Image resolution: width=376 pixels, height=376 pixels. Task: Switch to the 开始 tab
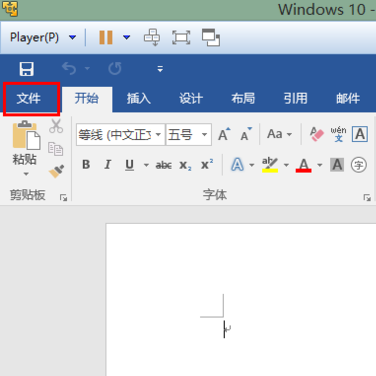coord(87,99)
